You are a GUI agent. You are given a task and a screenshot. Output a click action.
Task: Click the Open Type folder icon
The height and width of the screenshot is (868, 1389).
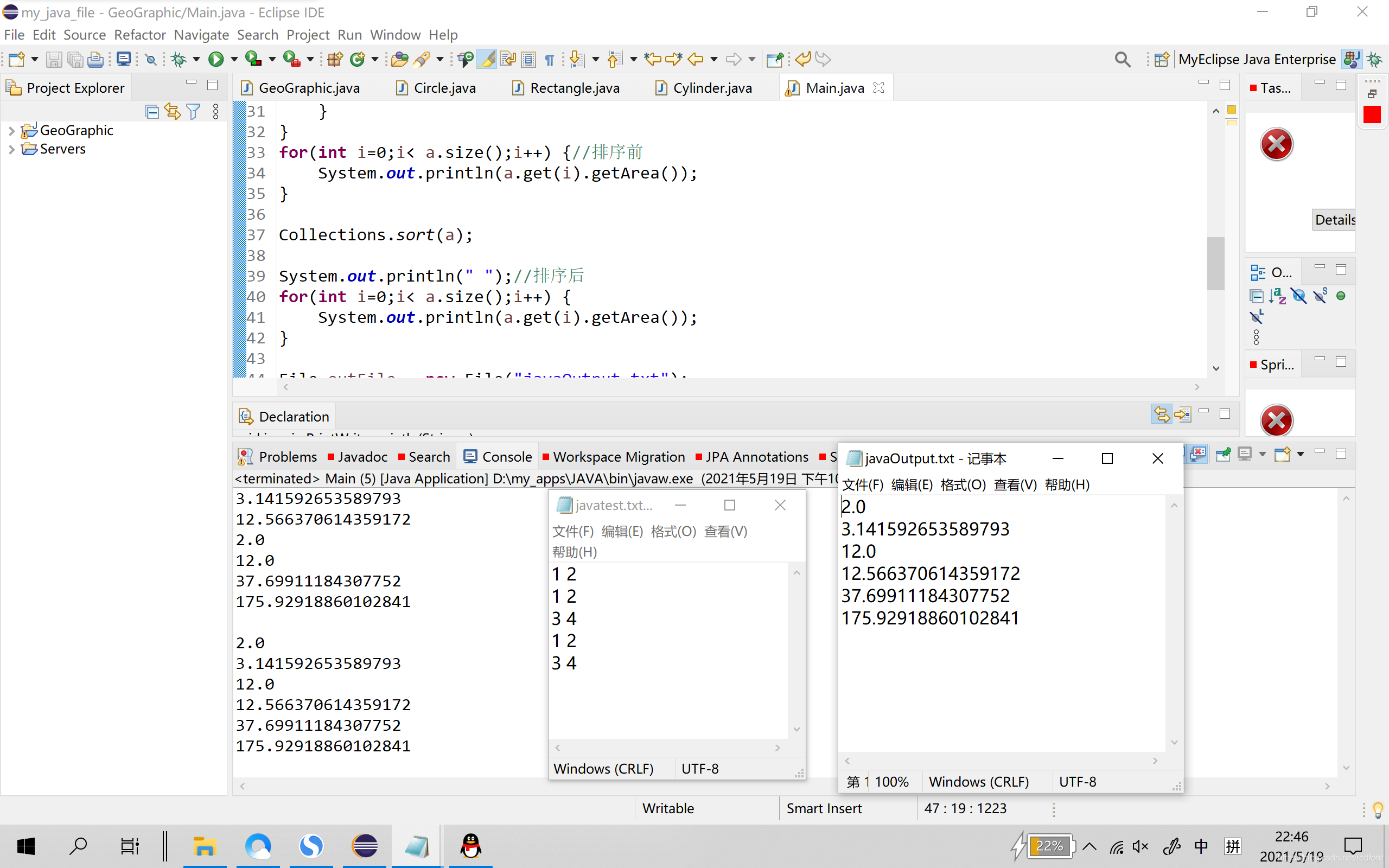coord(399,59)
